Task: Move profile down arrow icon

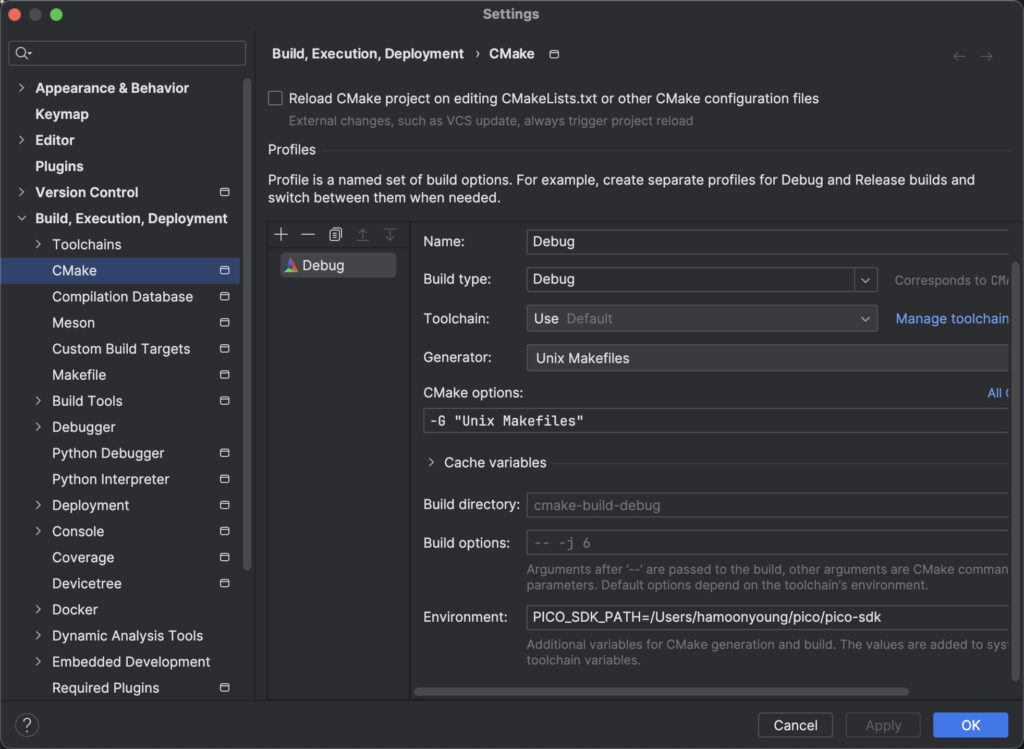Action: [x=390, y=234]
